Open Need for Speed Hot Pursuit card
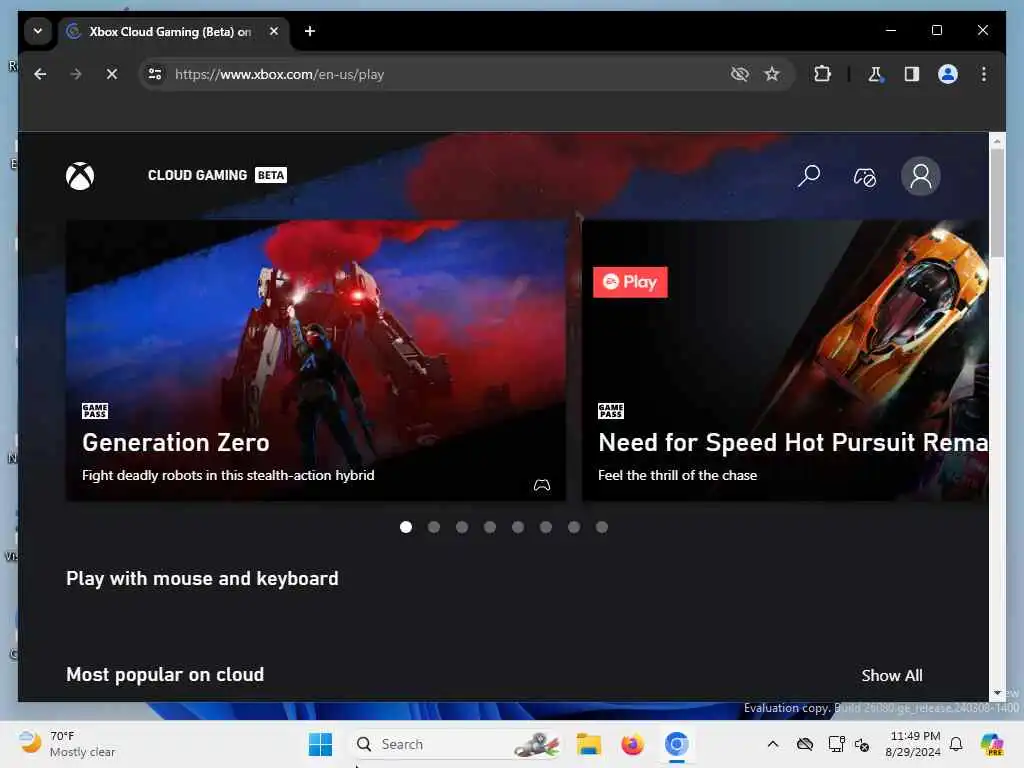Screen dimensions: 1024x768 tap(785, 360)
